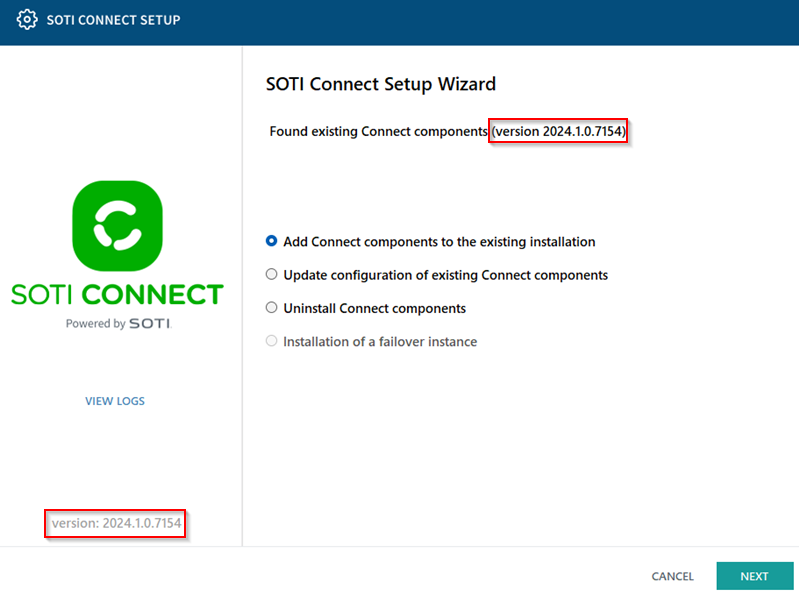Open the VIEW LOGS link

[115, 401]
